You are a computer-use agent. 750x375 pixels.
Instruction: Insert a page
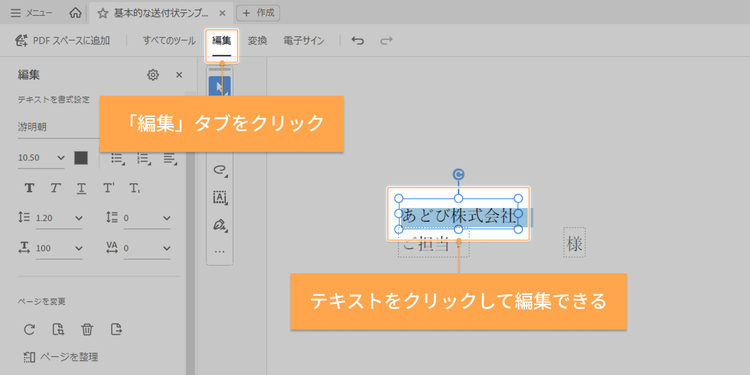58,329
